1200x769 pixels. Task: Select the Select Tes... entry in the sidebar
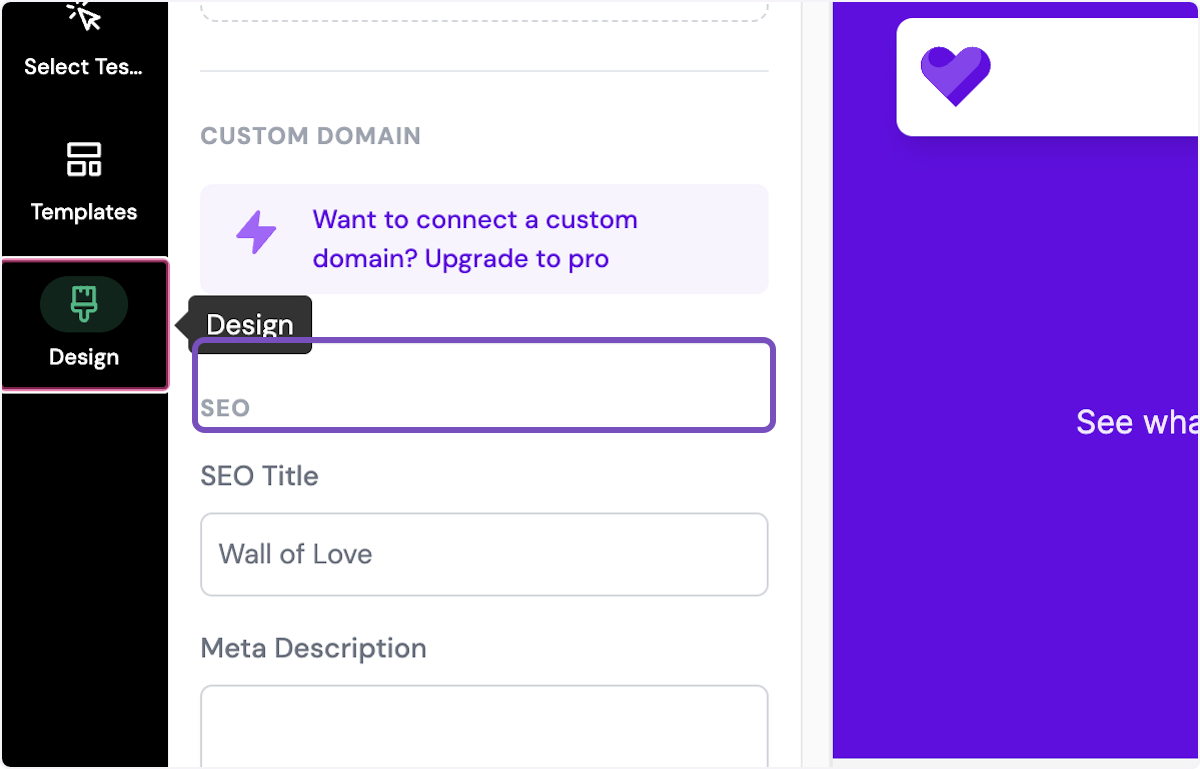pos(84,45)
